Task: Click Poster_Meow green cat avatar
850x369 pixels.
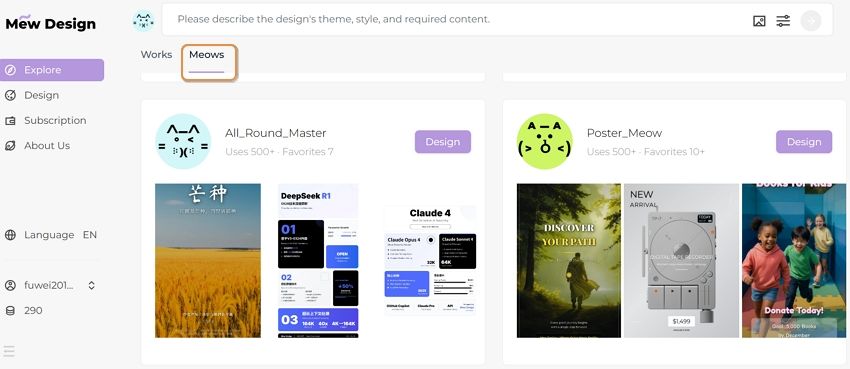Action: click(544, 141)
